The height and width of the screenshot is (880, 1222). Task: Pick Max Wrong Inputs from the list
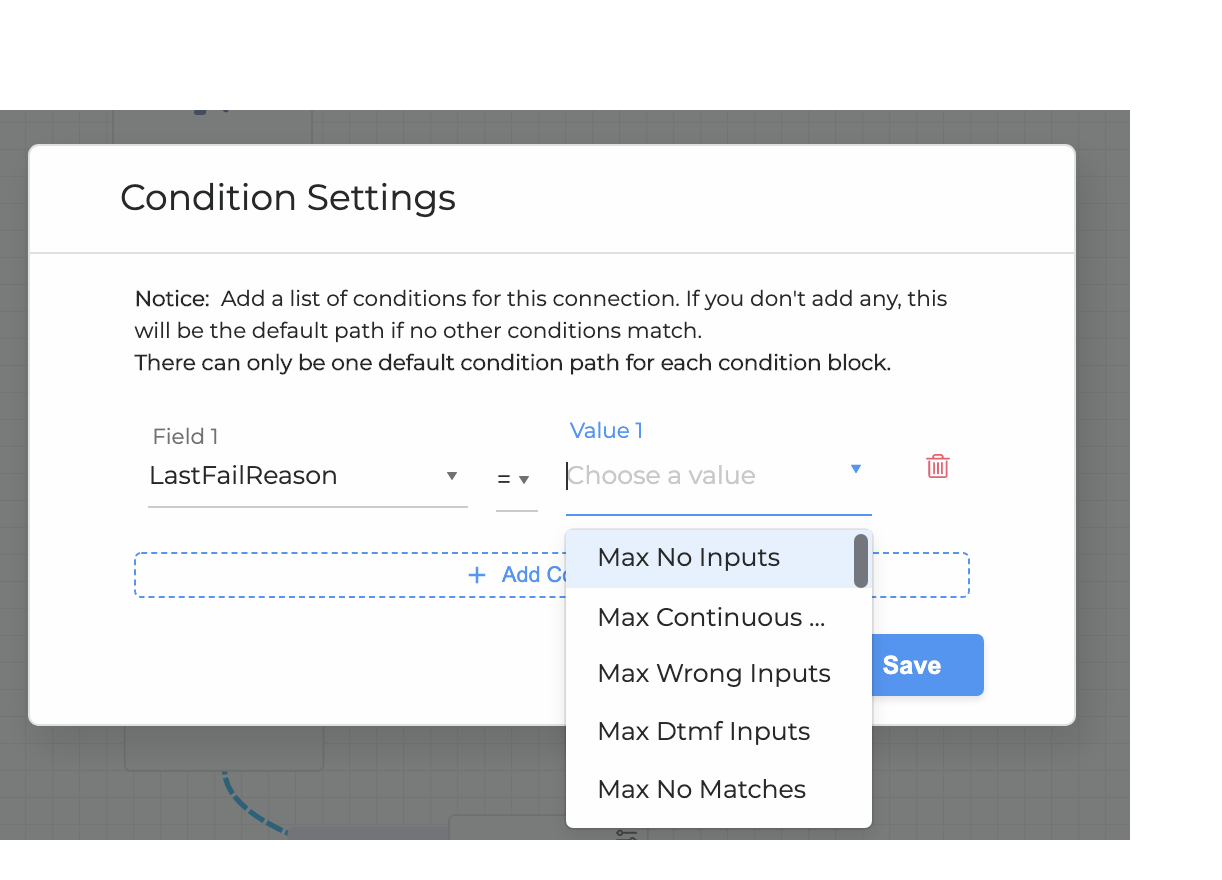714,674
